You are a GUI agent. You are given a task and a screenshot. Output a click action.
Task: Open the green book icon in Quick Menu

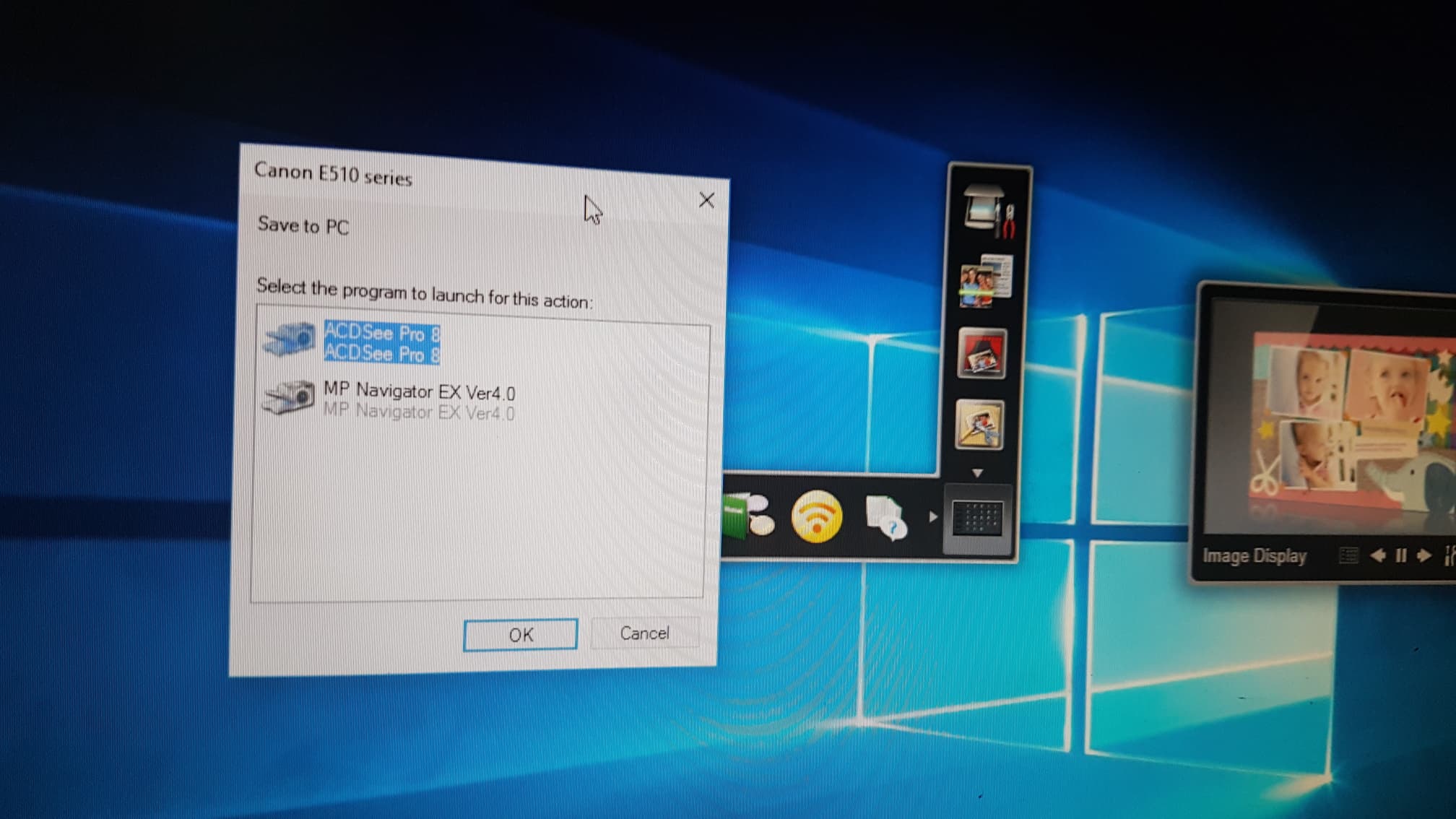[748, 516]
